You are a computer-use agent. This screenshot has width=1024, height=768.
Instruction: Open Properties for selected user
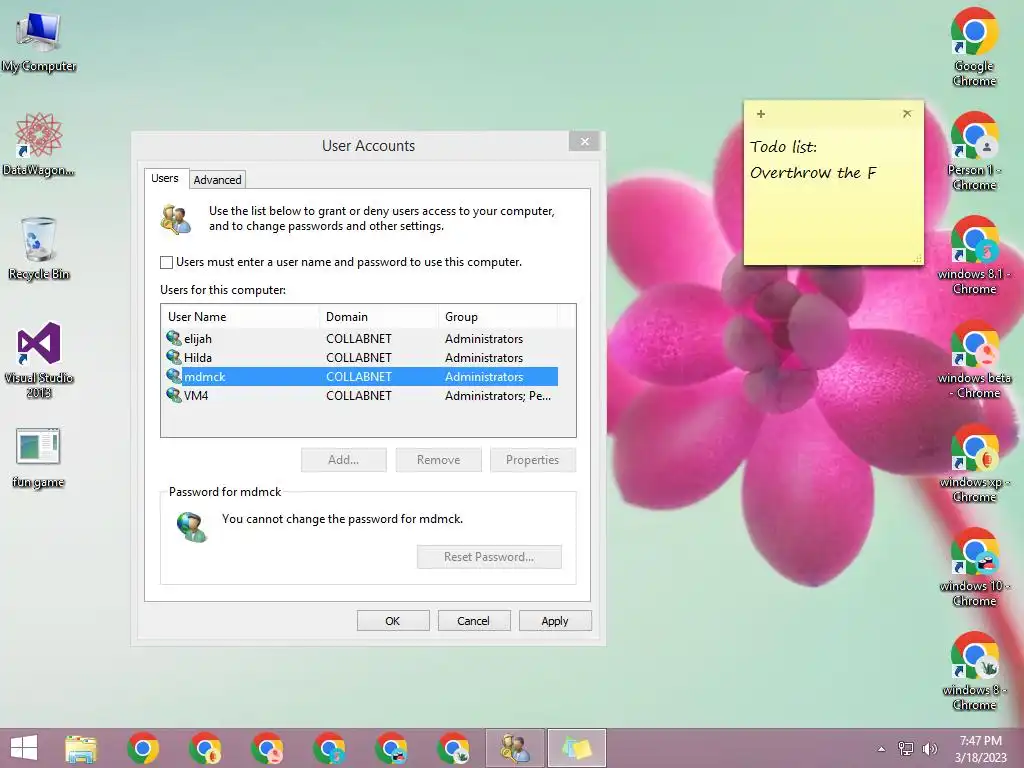(532, 460)
